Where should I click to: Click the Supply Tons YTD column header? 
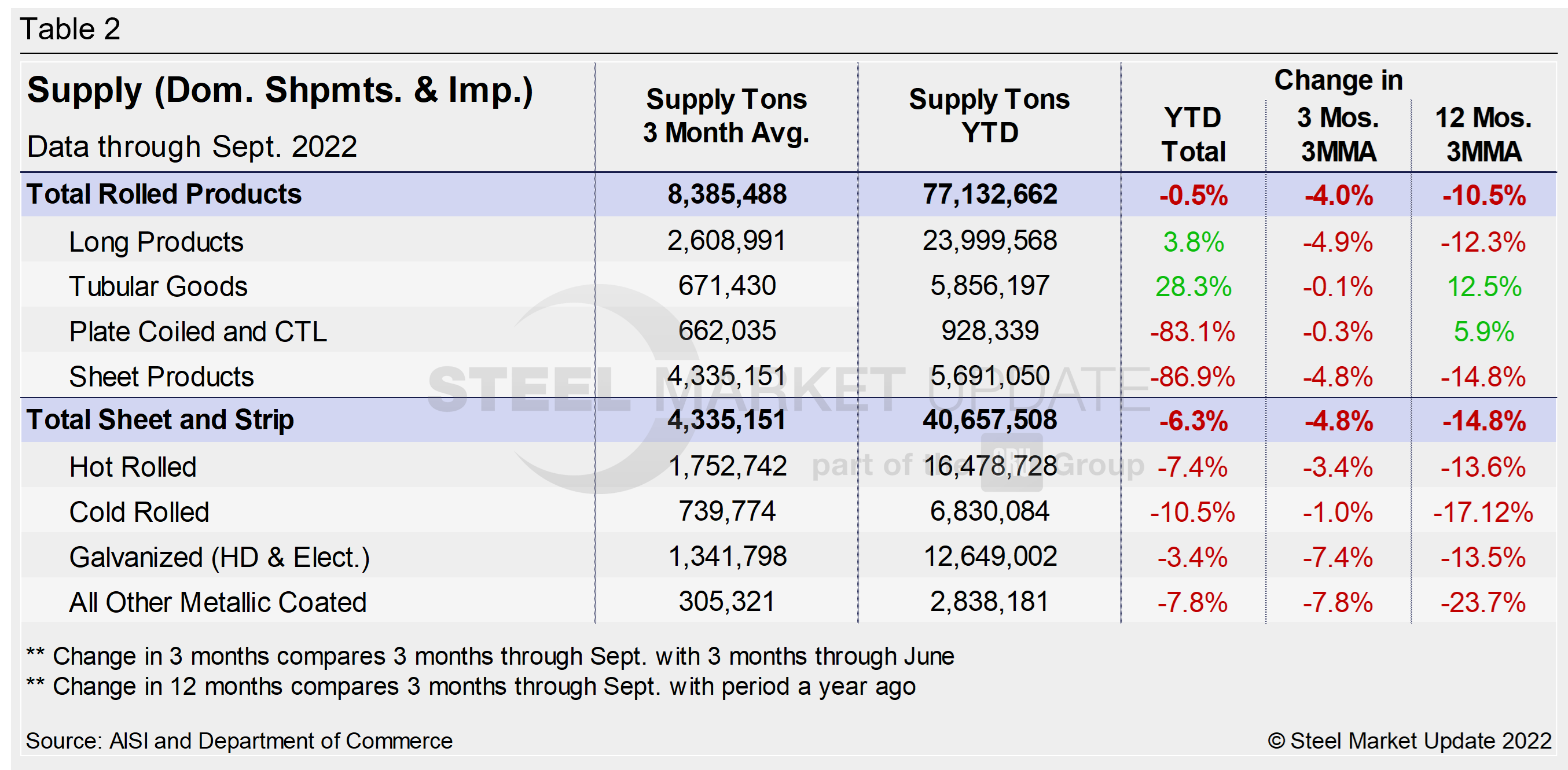click(989, 116)
